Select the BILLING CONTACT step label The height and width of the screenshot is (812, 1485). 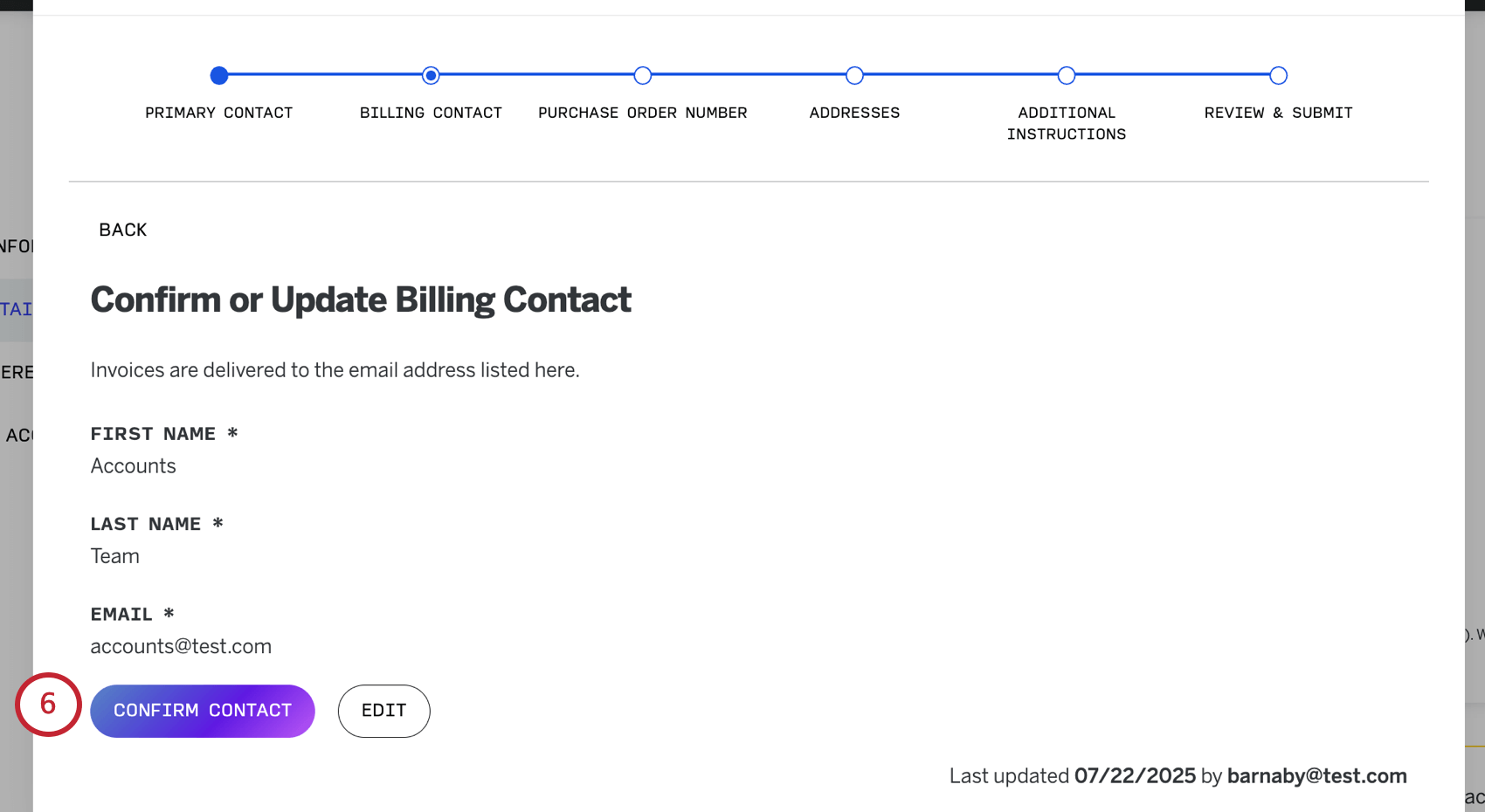coord(431,113)
